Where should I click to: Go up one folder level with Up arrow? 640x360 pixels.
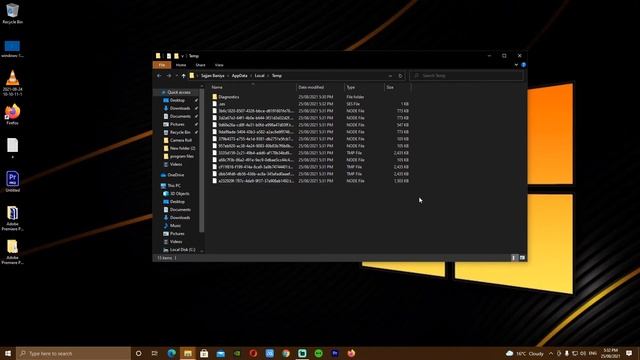[183, 76]
